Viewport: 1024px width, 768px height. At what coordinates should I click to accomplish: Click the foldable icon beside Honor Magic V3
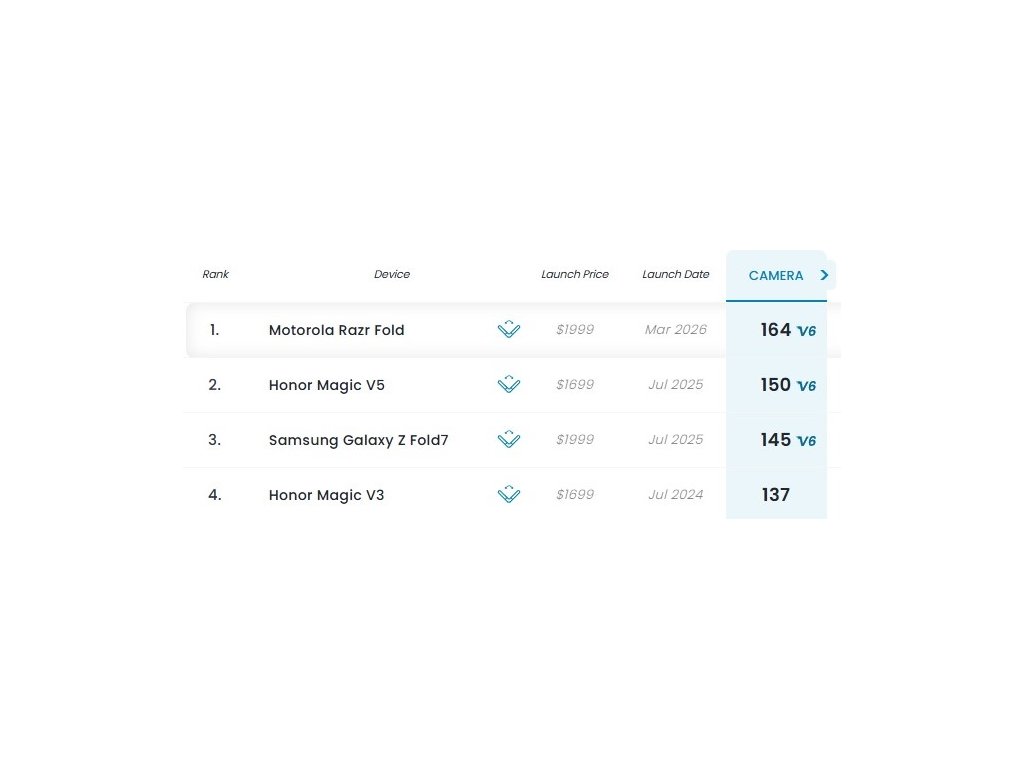click(509, 494)
